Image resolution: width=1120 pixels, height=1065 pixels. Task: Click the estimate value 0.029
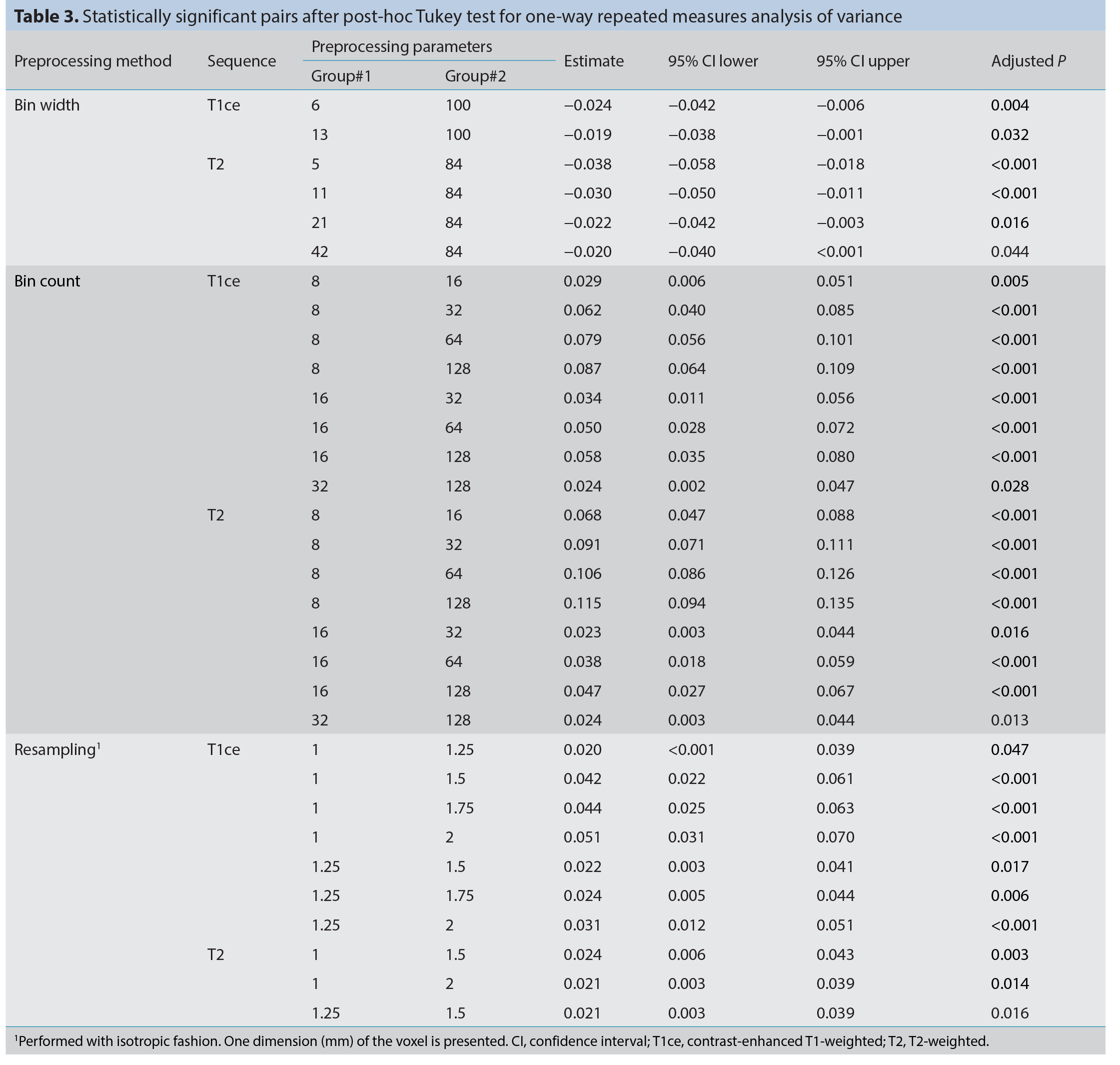pyautogui.click(x=583, y=281)
